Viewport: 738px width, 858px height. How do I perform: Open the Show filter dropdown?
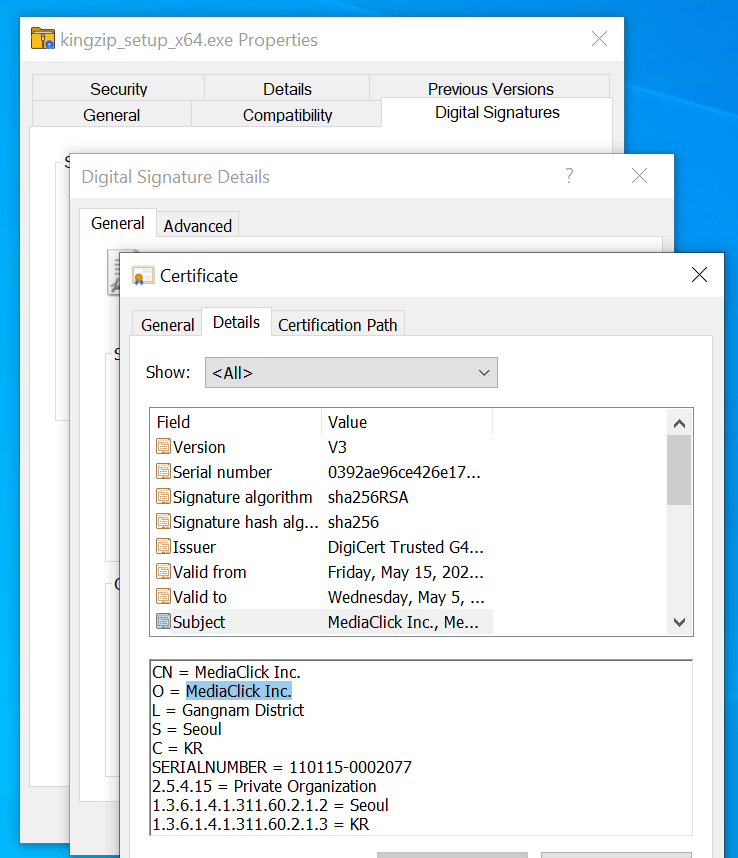351,373
